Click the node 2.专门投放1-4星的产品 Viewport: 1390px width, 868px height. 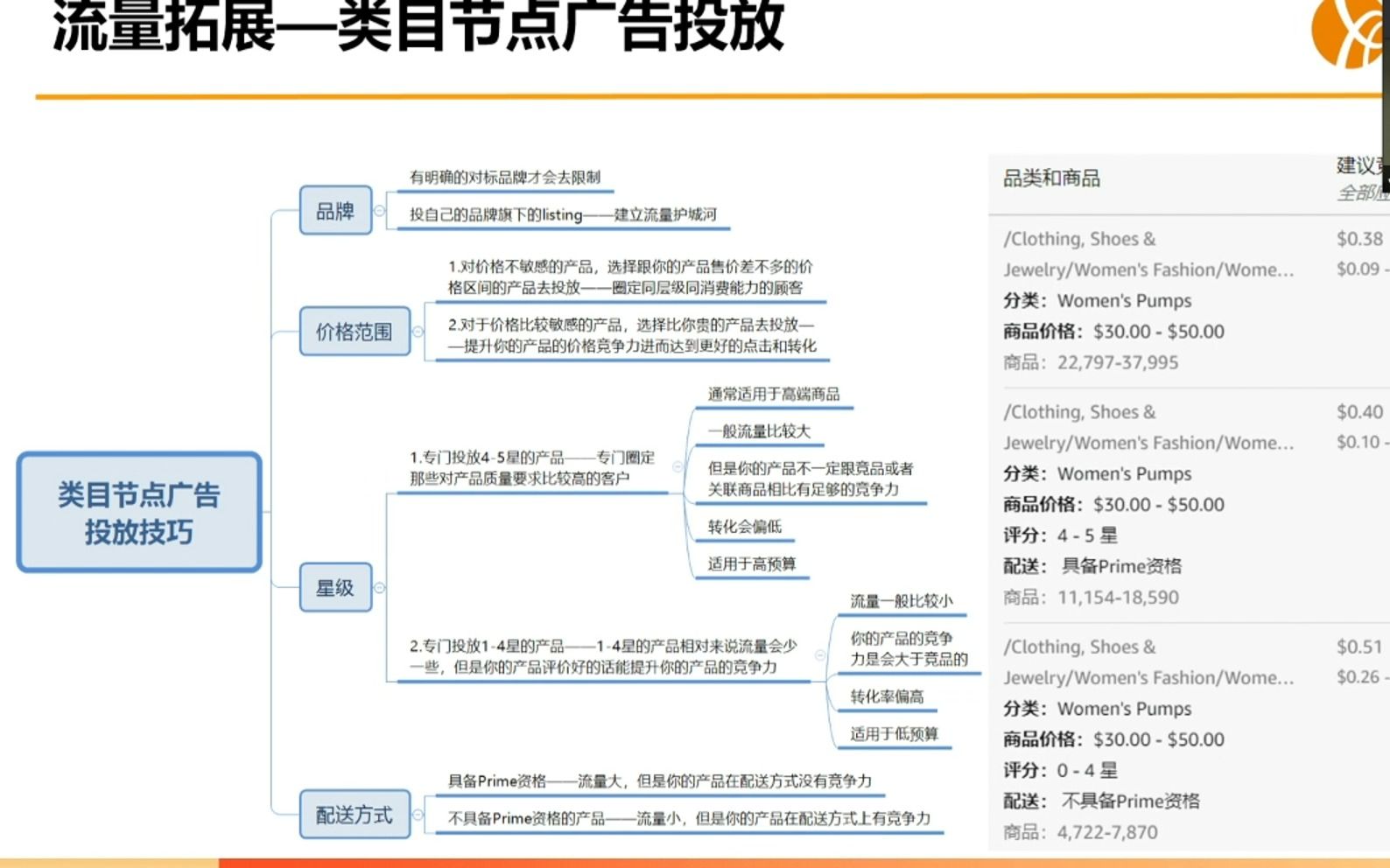[x=603, y=657]
